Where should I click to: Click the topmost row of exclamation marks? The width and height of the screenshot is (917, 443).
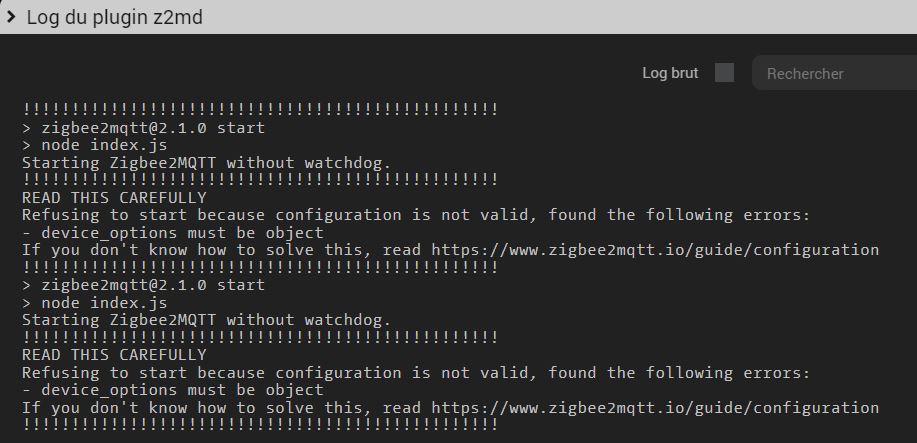coord(260,109)
